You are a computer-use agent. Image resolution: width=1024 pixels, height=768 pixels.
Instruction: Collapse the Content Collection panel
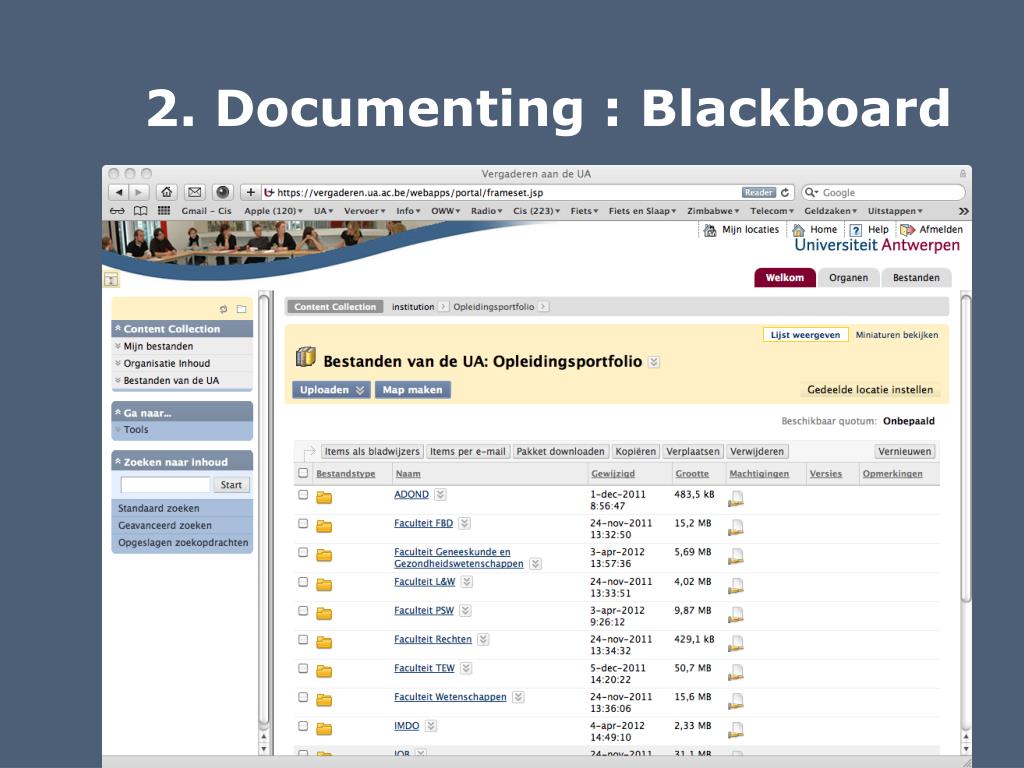tap(118, 328)
